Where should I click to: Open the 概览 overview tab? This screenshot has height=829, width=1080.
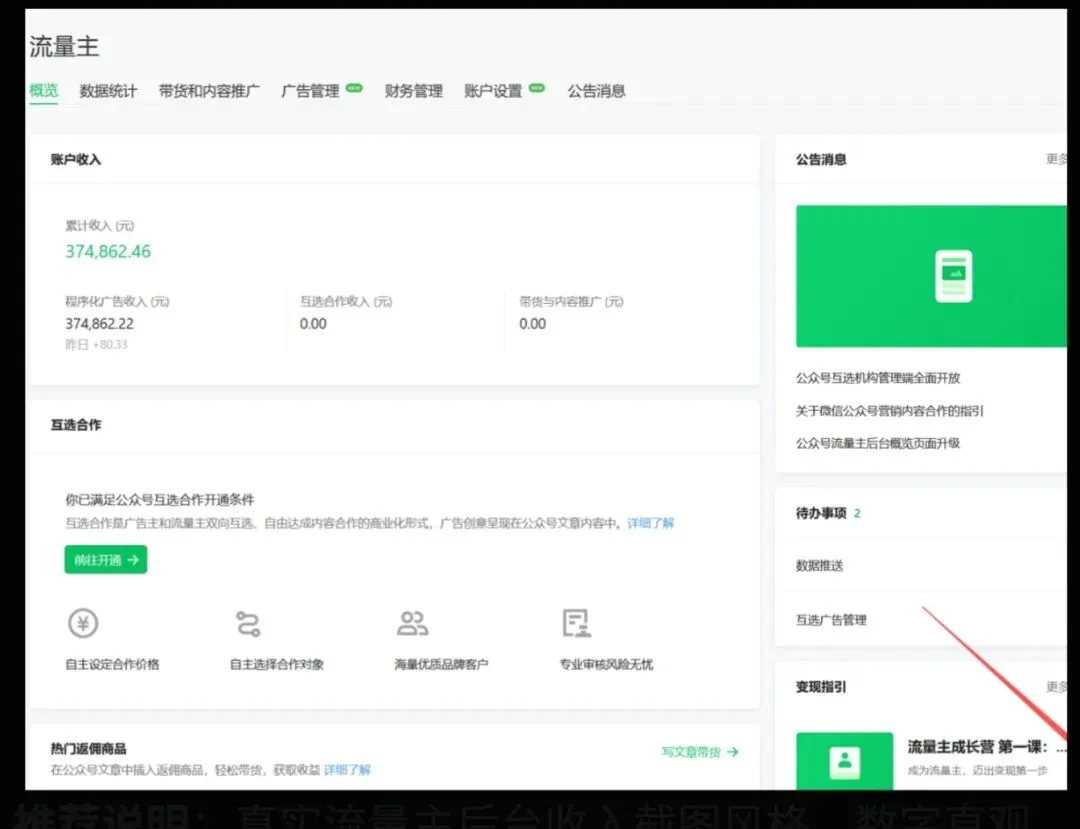(43, 90)
